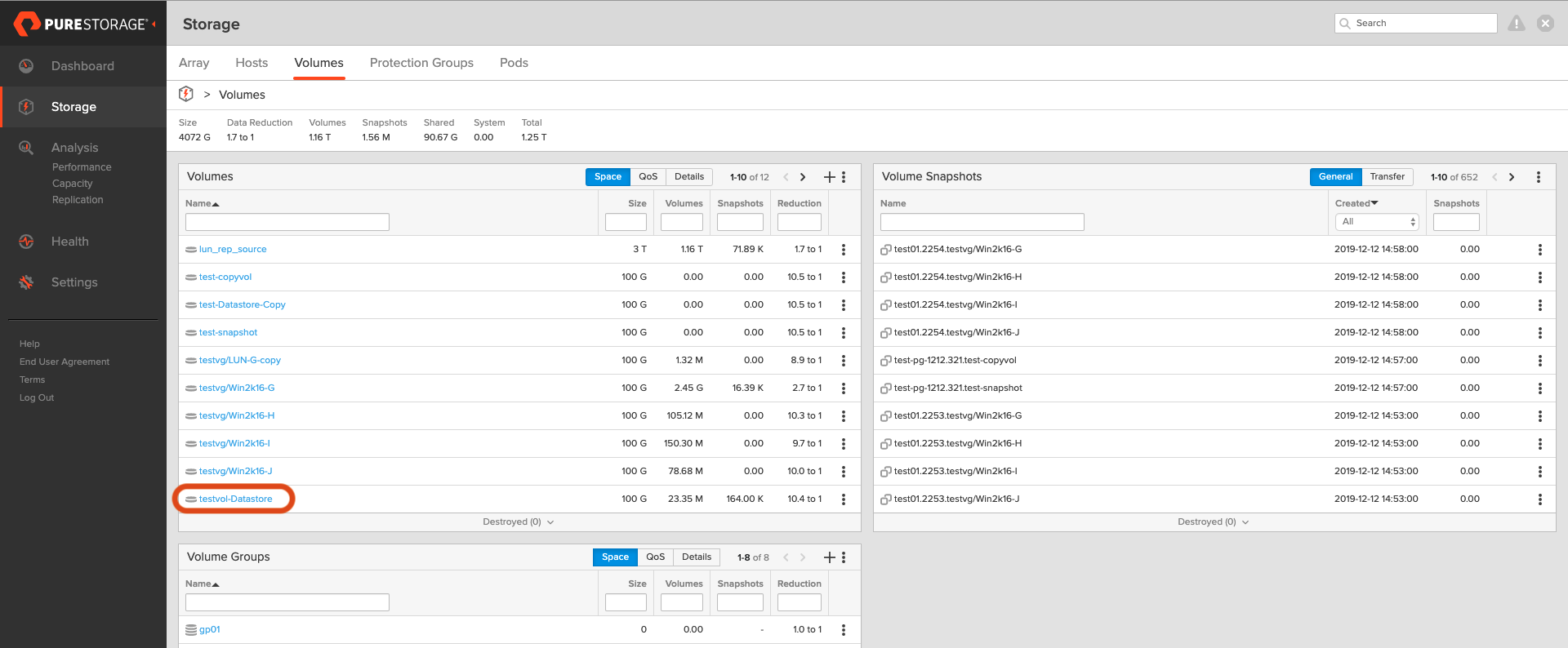Open the Created filter 'All' dropdown

pos(1377,222)
